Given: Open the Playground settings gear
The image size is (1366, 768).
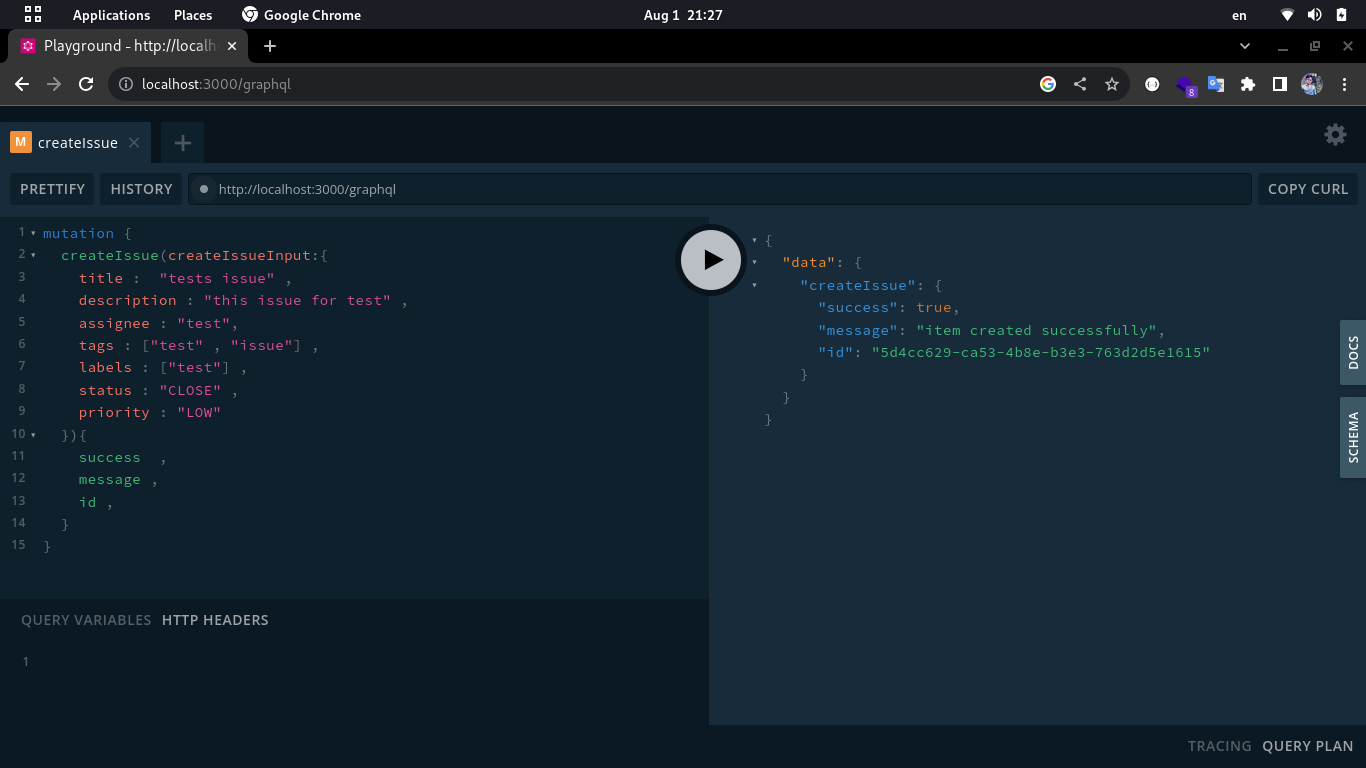Looking at the screenshot, I should click(1335, 134).
